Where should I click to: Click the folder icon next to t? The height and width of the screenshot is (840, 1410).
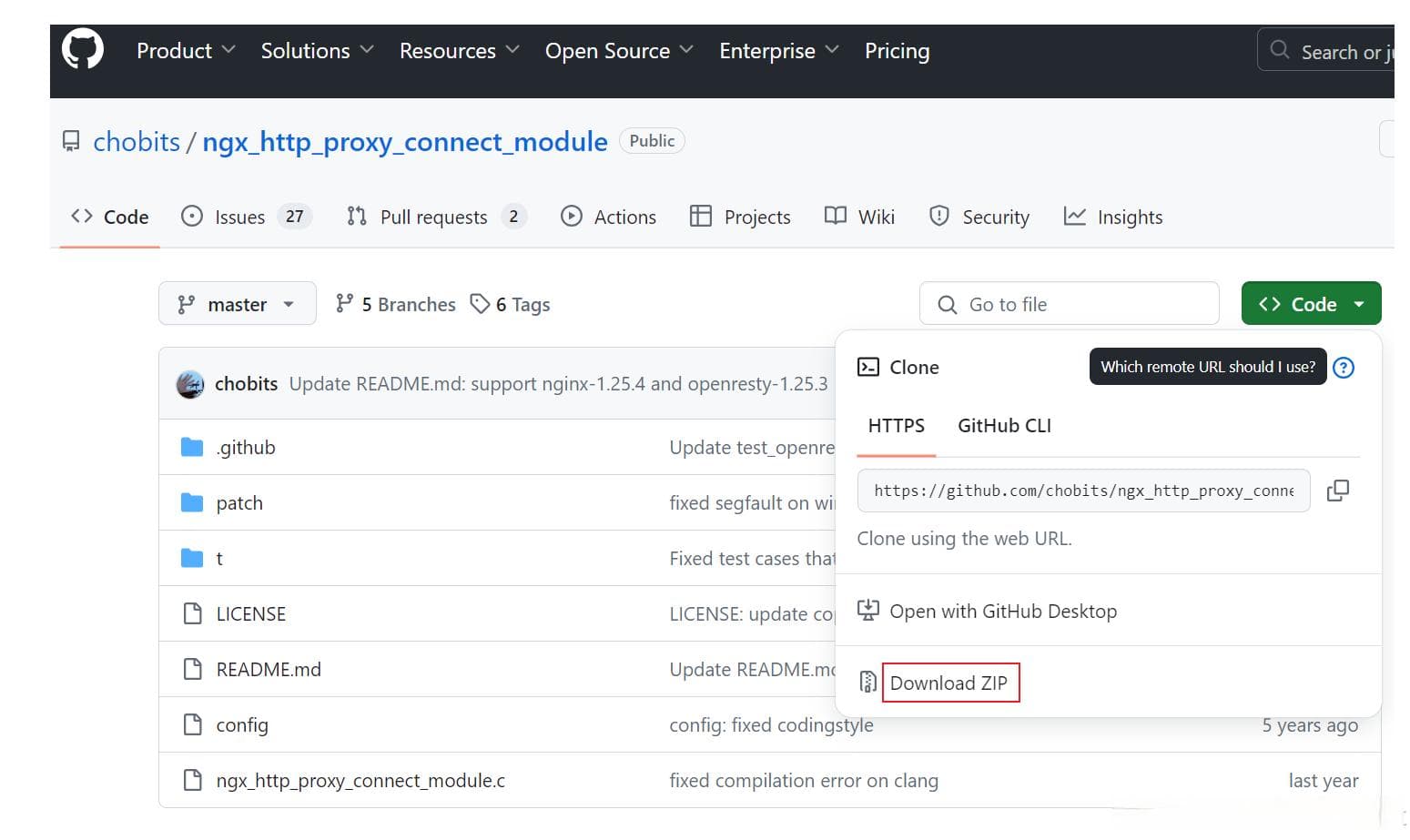(192, 558)
